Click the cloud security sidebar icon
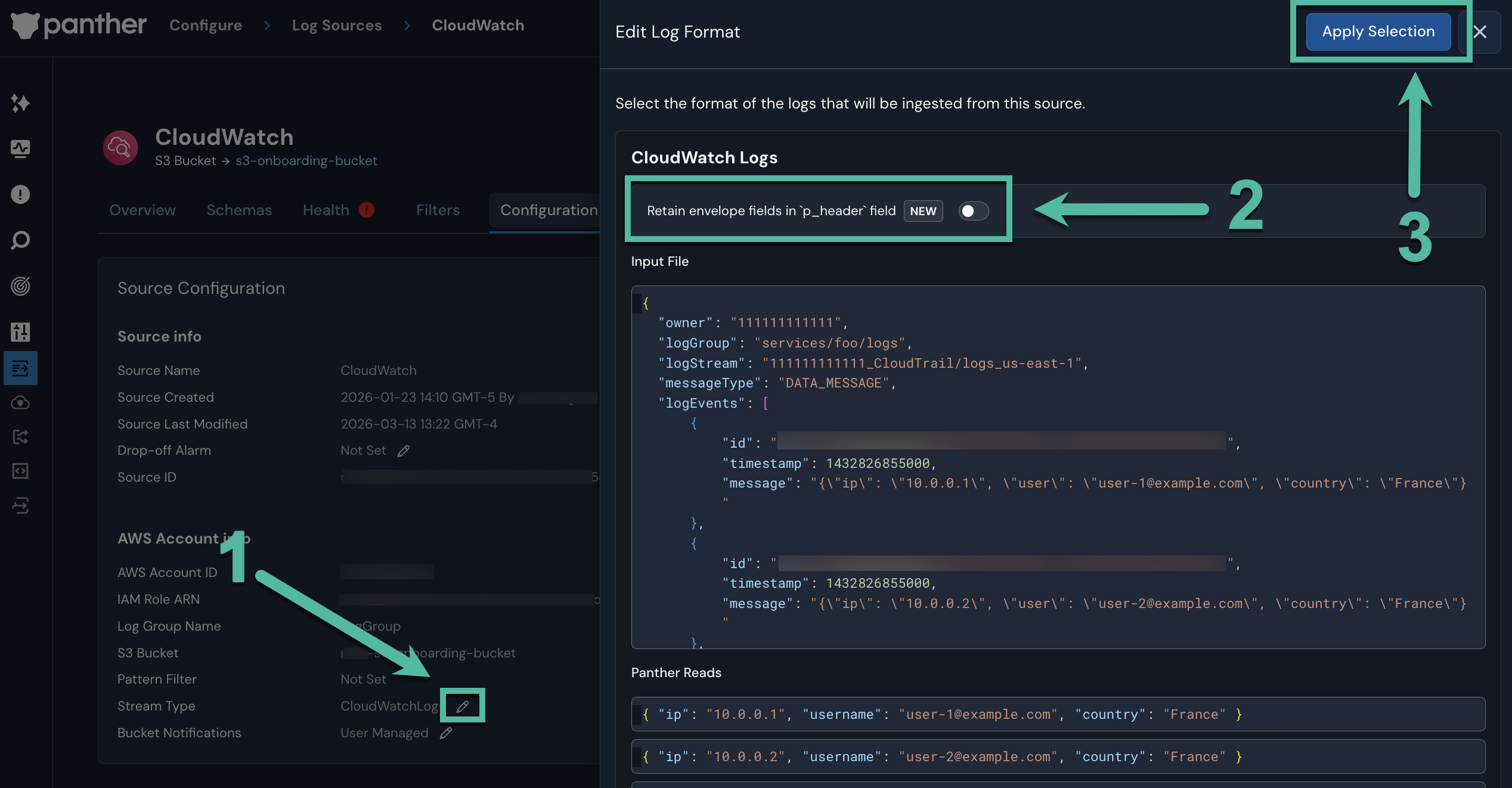Screen dimensions: 1512x788 (20, 403)
